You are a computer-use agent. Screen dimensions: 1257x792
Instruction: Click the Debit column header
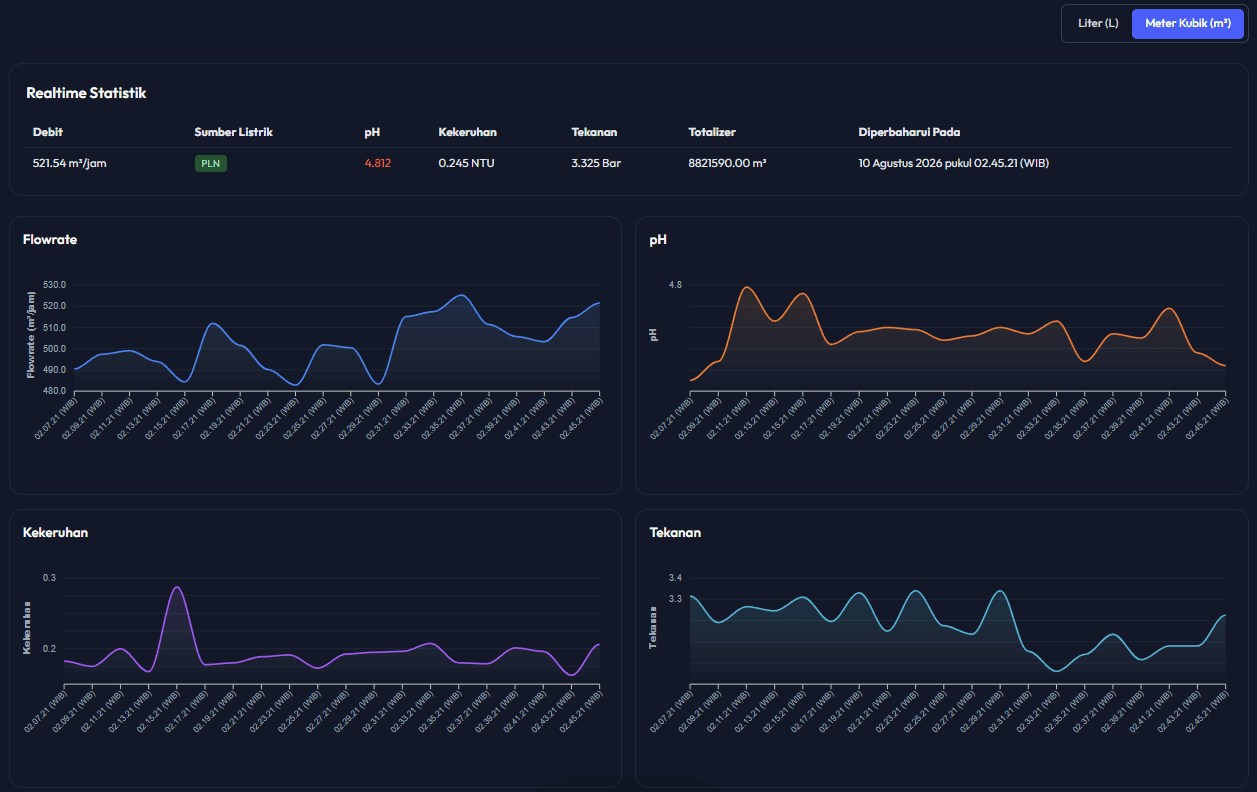tap(48, 132)
